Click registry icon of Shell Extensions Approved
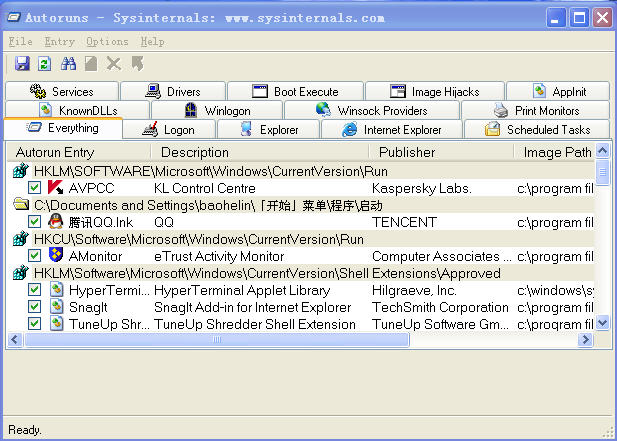This screenshot has width=617, height=441. pos(21,273)
